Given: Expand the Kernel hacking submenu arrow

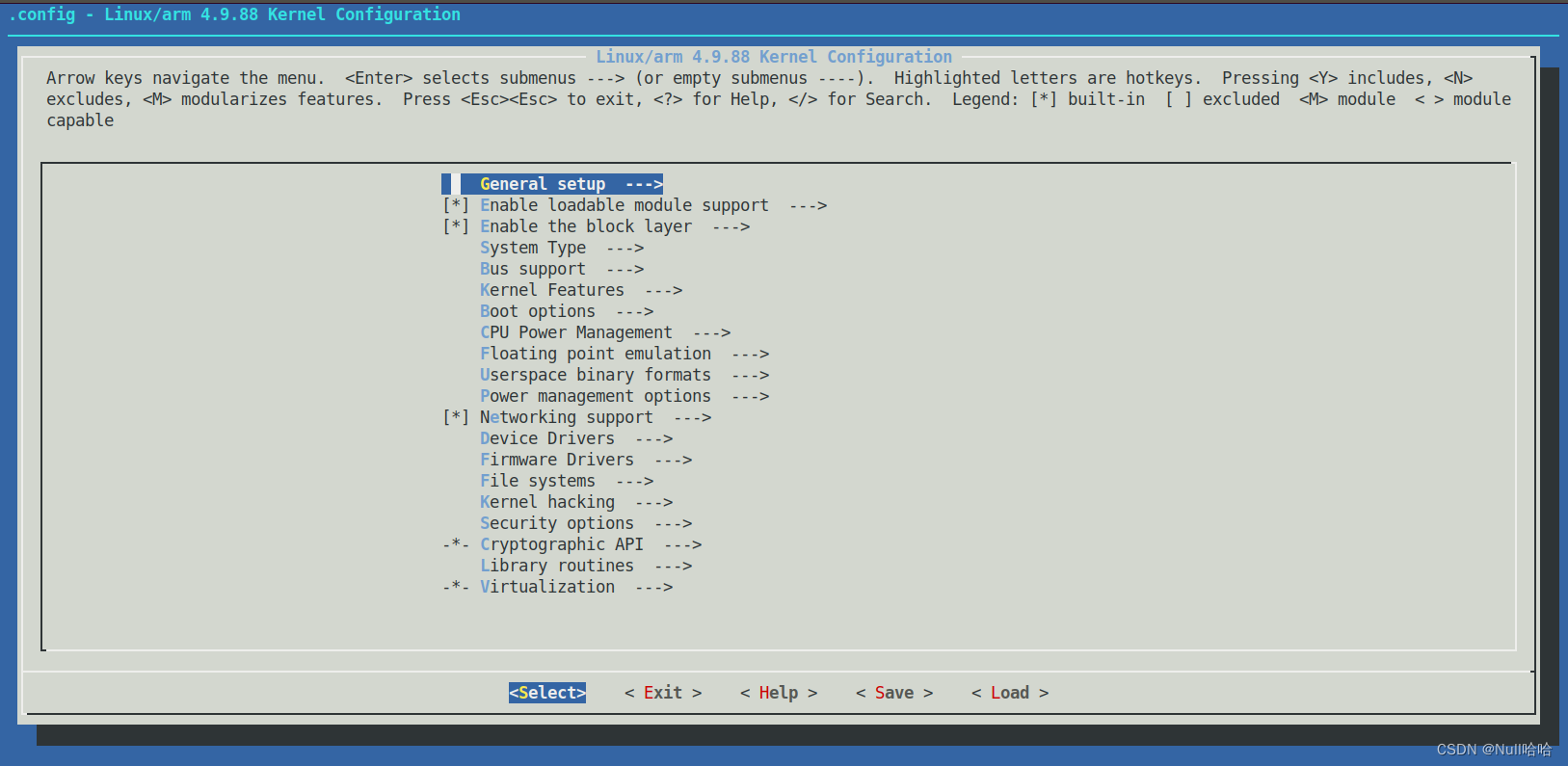Looking at the screenshot, I should [653, 502].
